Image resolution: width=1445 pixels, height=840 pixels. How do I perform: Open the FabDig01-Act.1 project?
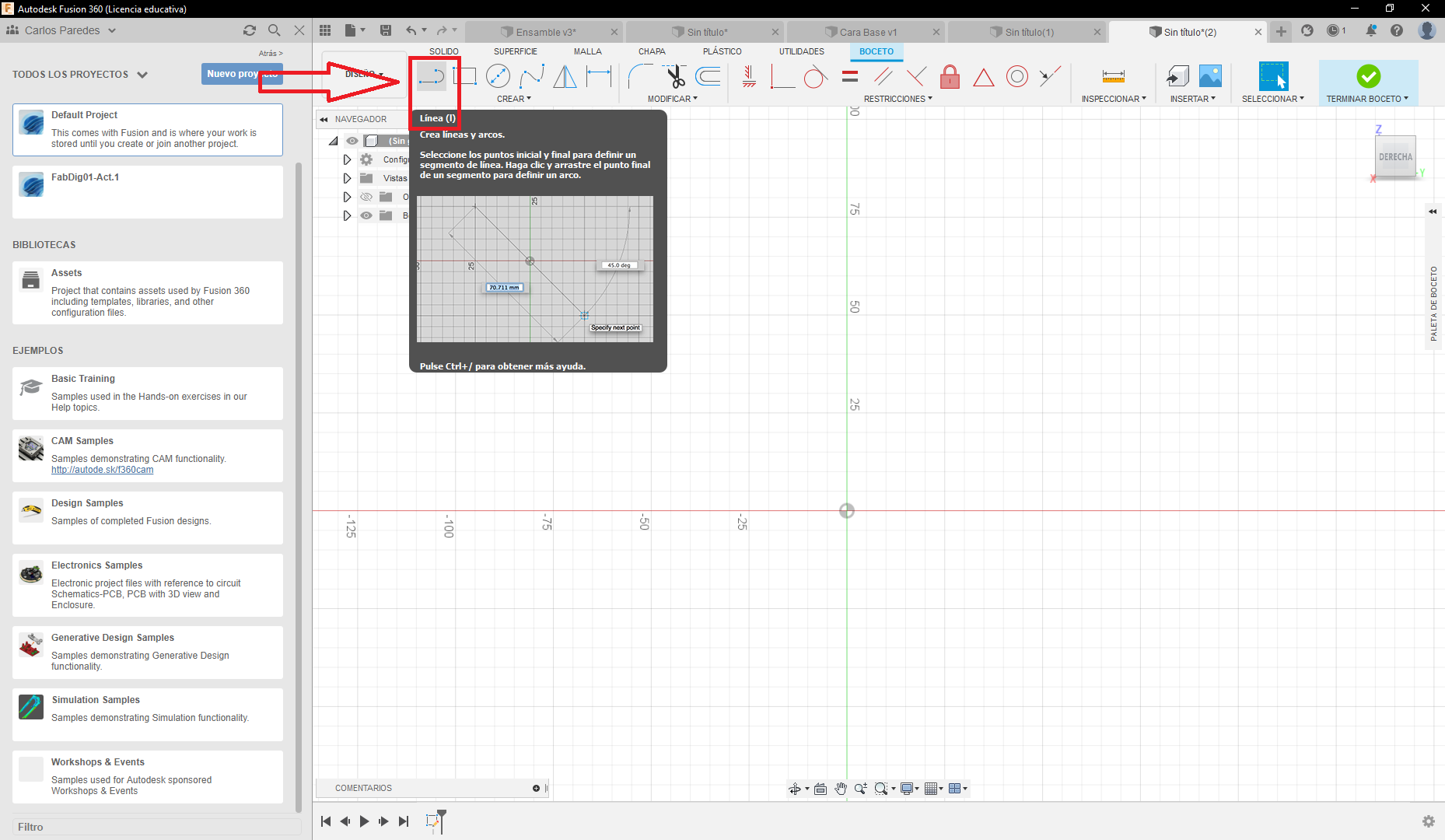148,191
